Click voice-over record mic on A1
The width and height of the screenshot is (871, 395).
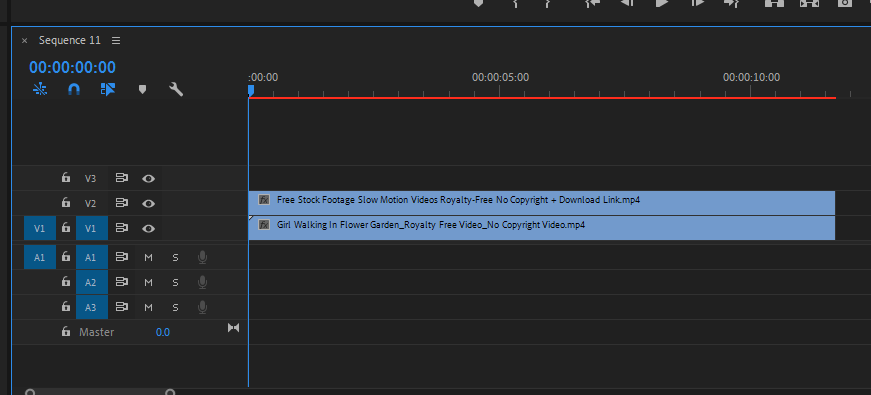coord(203,257)
